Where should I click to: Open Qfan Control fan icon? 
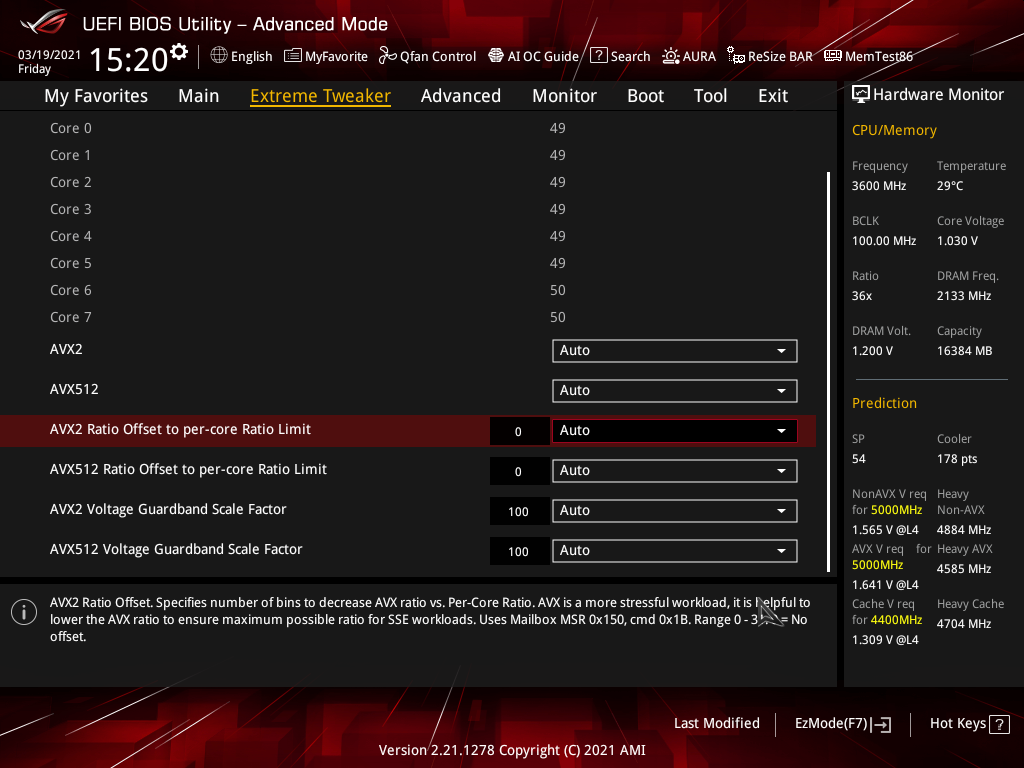[387, 56]
